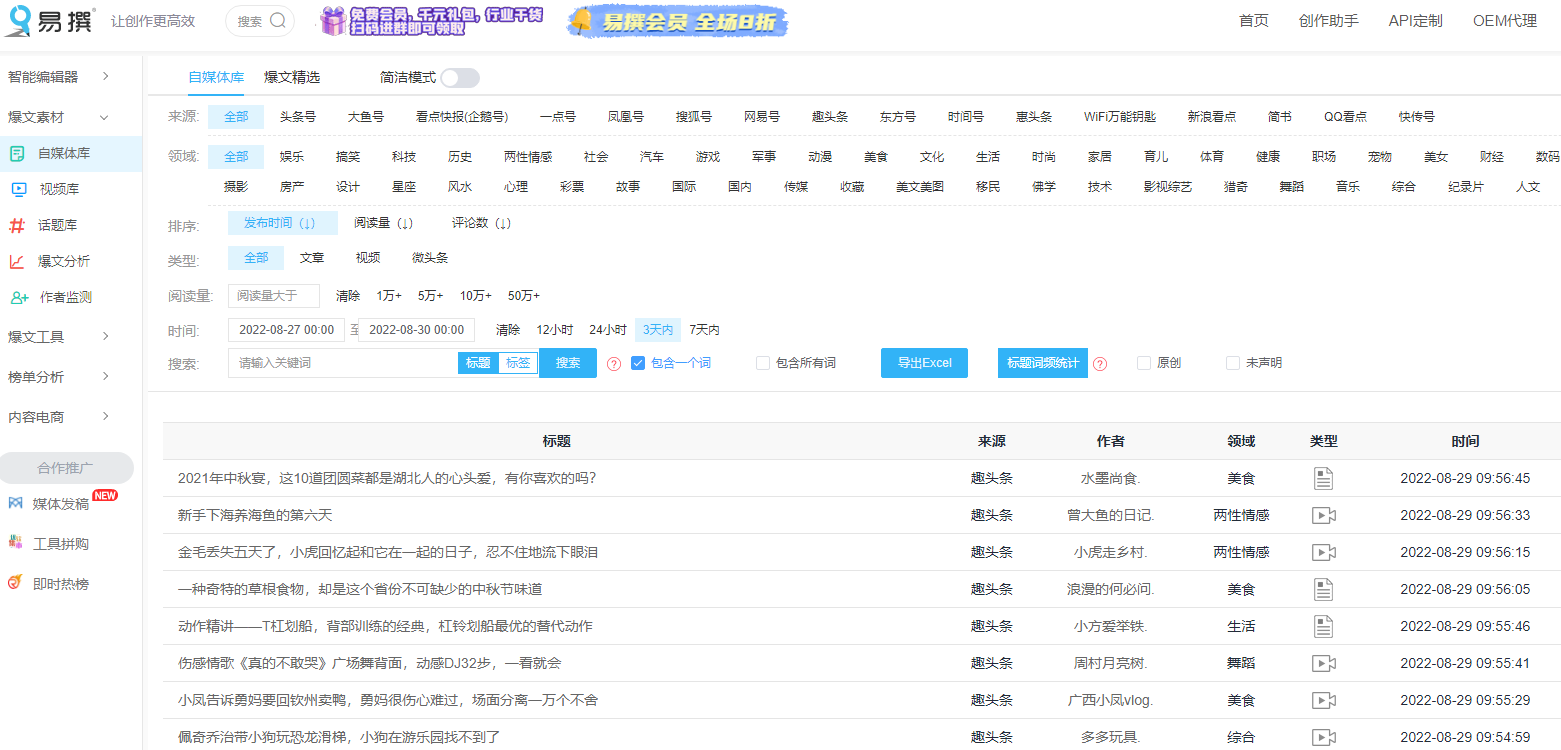
Task: Open the start date picker 2022-08-27
Action: (286, 330)
